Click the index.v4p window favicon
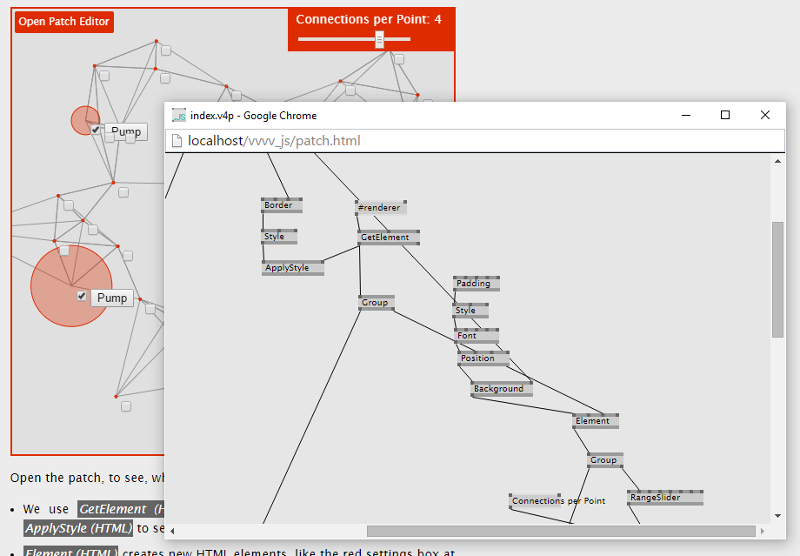Image resolution: width=800 pixels, height=556 pixels. [x=179, y=116]
